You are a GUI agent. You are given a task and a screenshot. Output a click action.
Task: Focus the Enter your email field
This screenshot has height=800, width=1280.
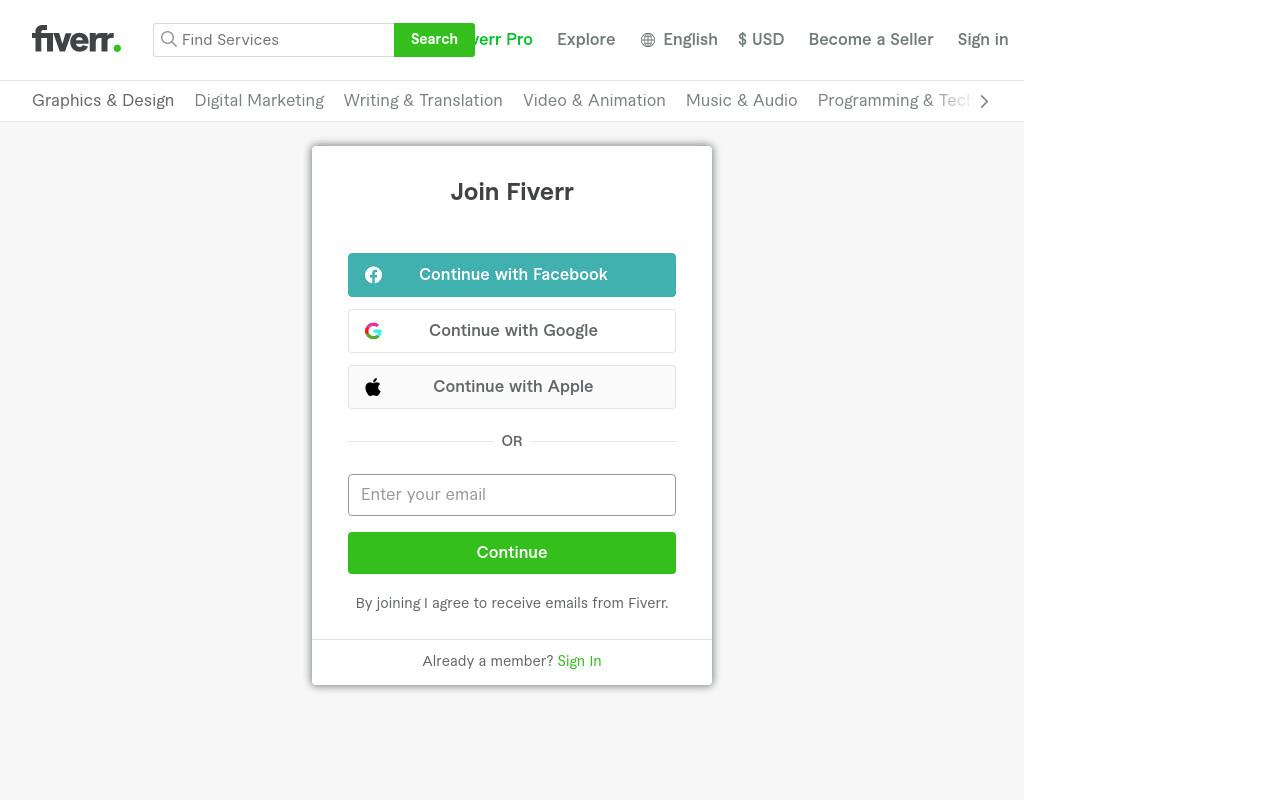point(512,495)
